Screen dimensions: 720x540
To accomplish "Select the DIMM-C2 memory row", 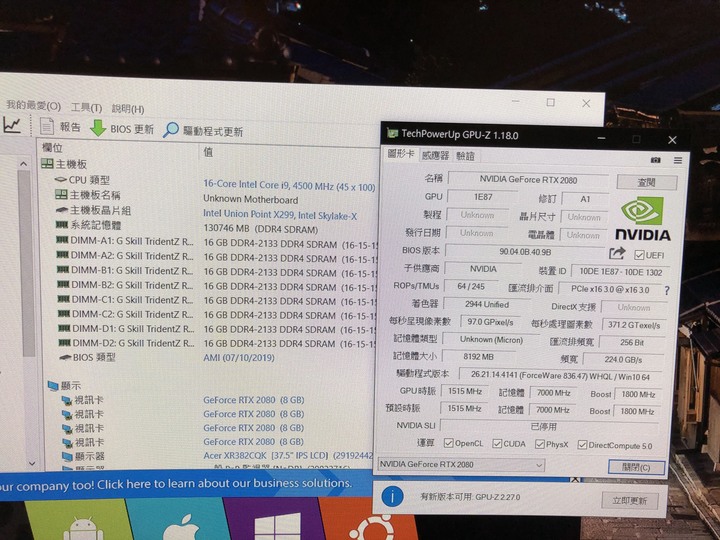I will pyautogui.click(x=127, y=314).
